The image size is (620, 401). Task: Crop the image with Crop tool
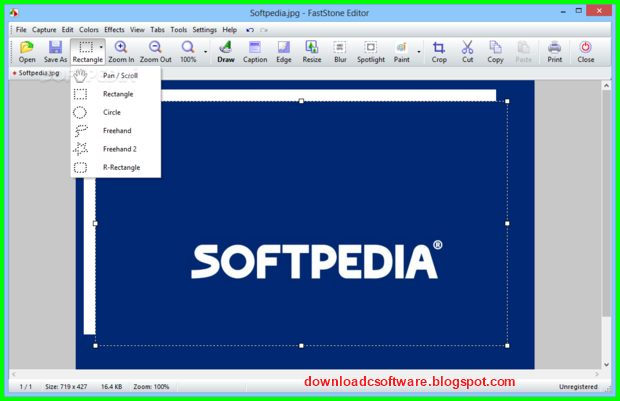coord(439,52)
